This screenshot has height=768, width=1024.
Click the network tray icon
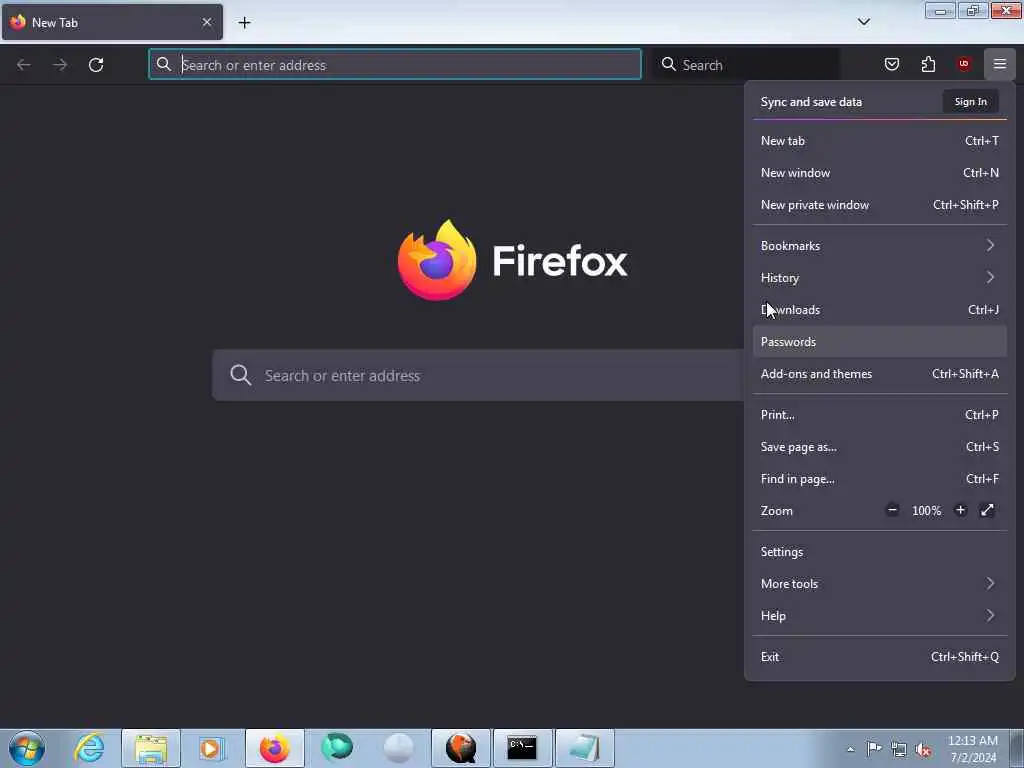(x=899, y=749)
